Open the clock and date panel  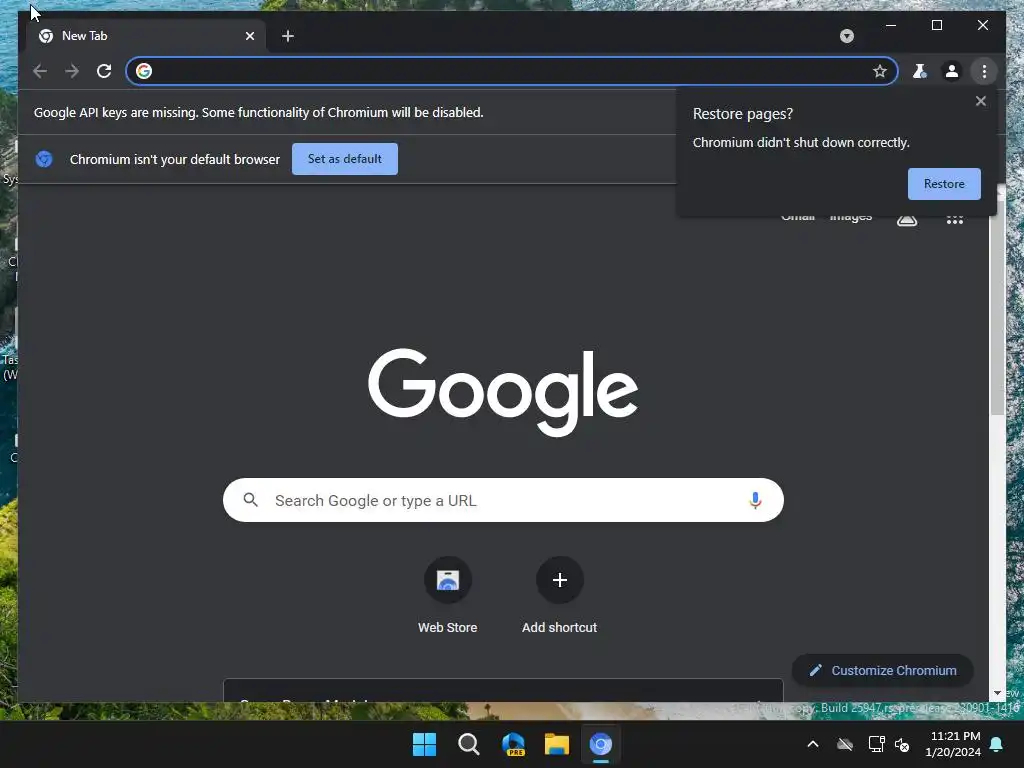pyautogui.click(x=953, y=744)
